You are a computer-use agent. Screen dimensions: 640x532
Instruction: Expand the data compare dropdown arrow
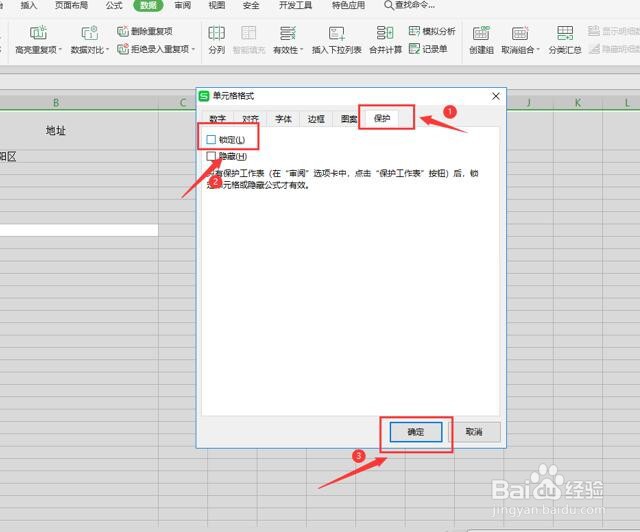pos(108,50)
